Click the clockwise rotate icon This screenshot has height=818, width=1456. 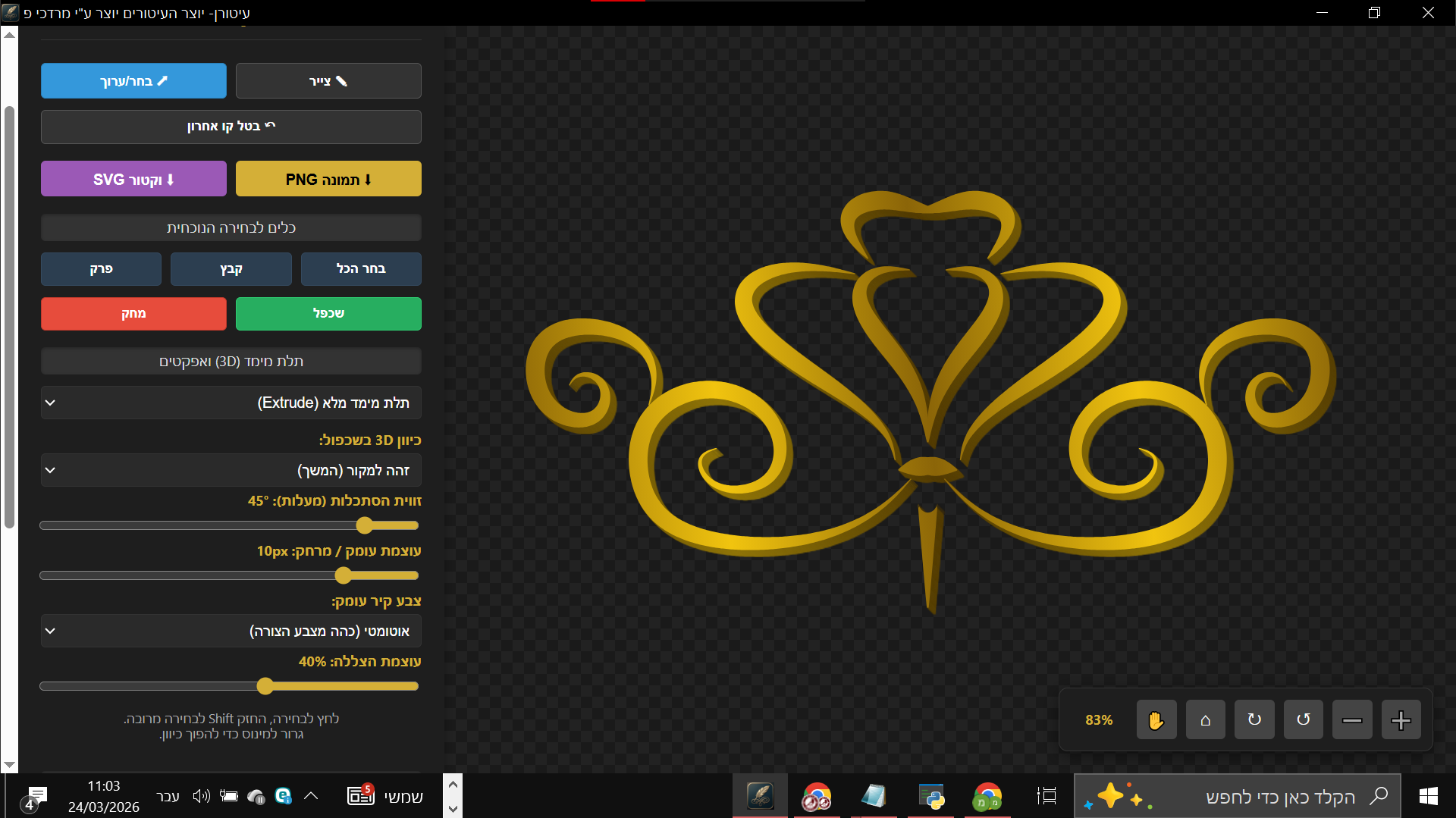[x=1254, y=719]
